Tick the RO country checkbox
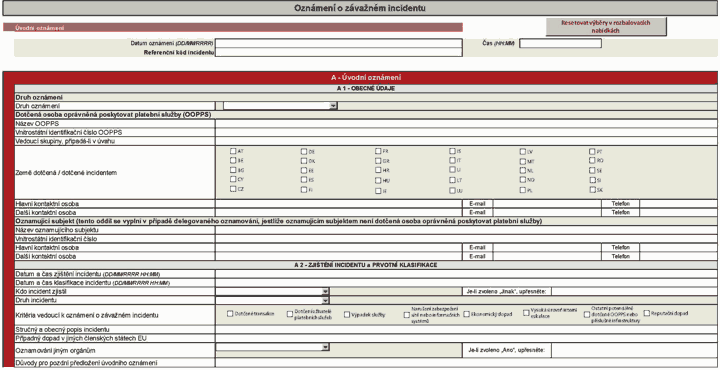720x370 pixels. point(592,160)
